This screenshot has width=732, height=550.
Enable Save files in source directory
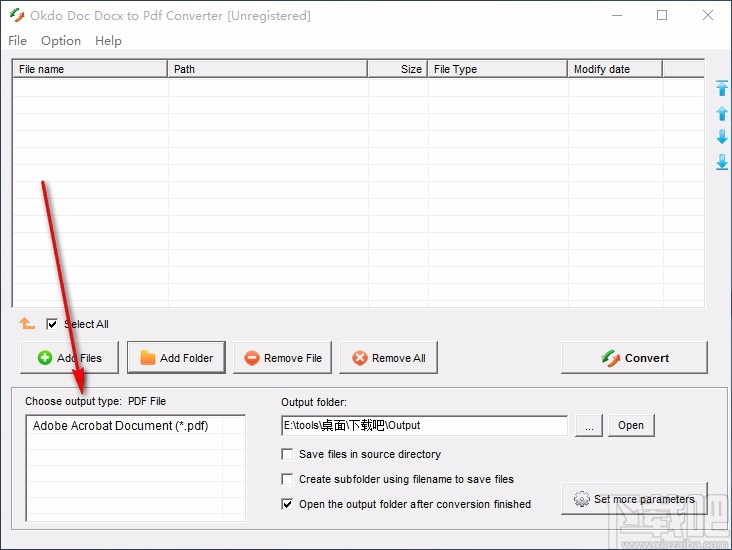pos(287,454)
